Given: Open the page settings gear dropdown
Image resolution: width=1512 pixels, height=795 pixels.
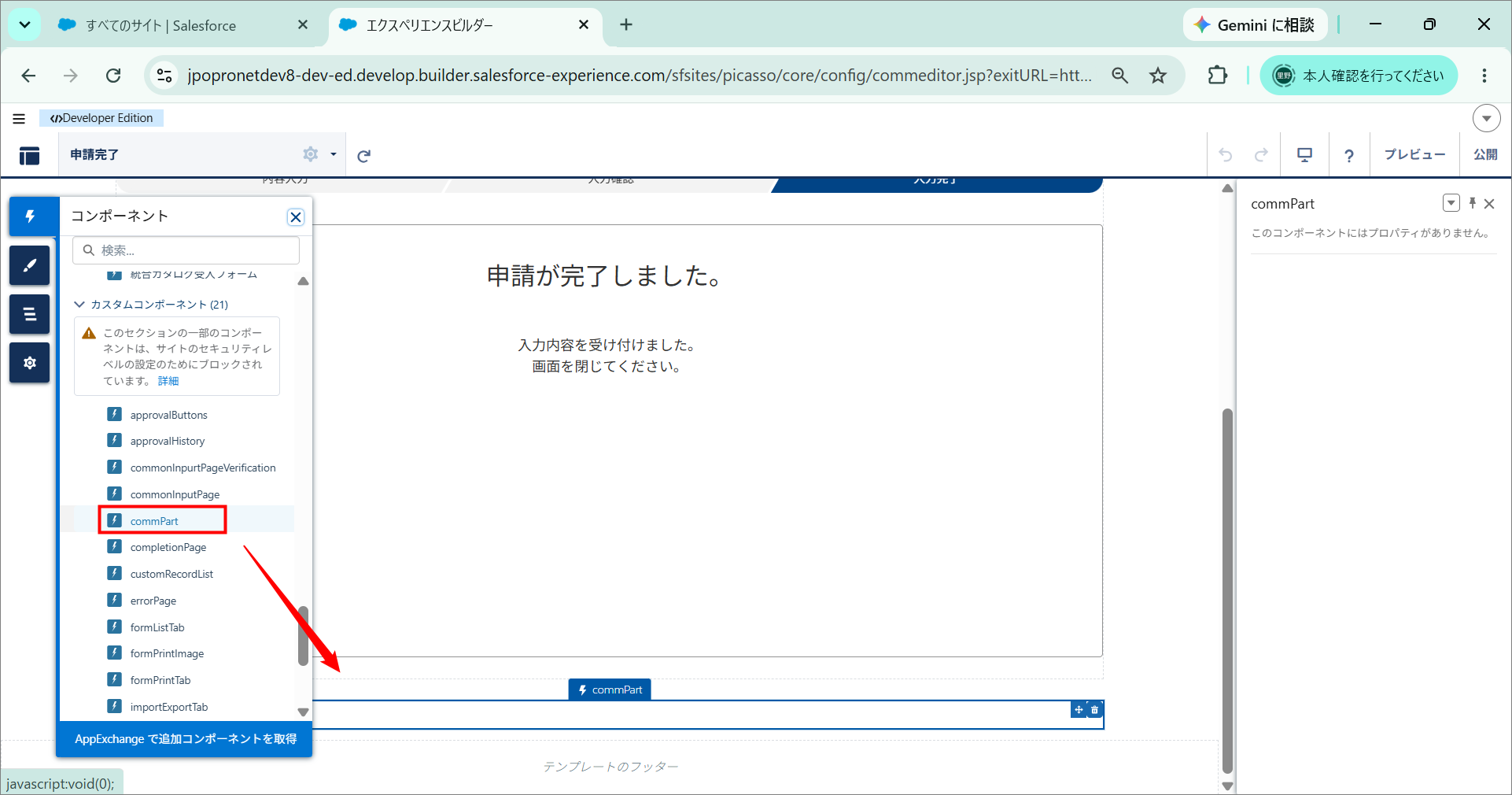Looking at the screenshot, I should [x=319, y=154].
